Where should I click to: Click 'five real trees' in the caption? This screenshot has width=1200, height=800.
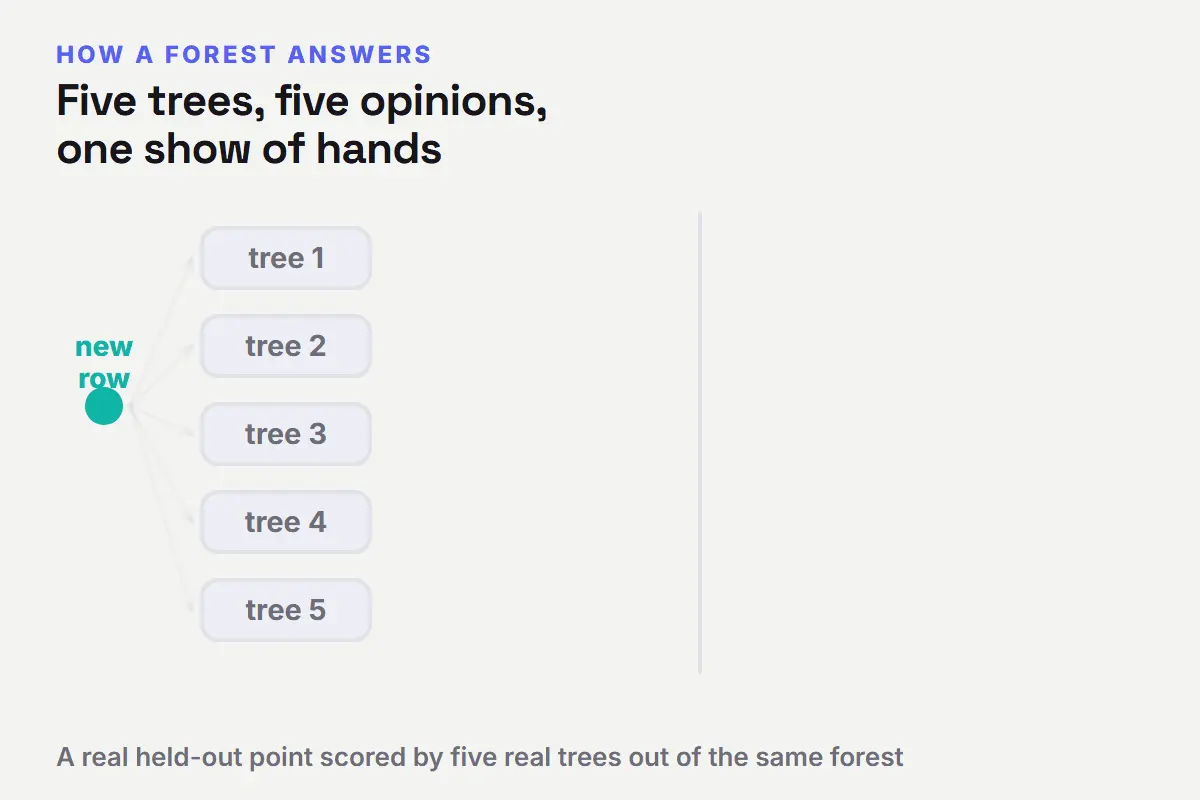click(x=535, y=757)
